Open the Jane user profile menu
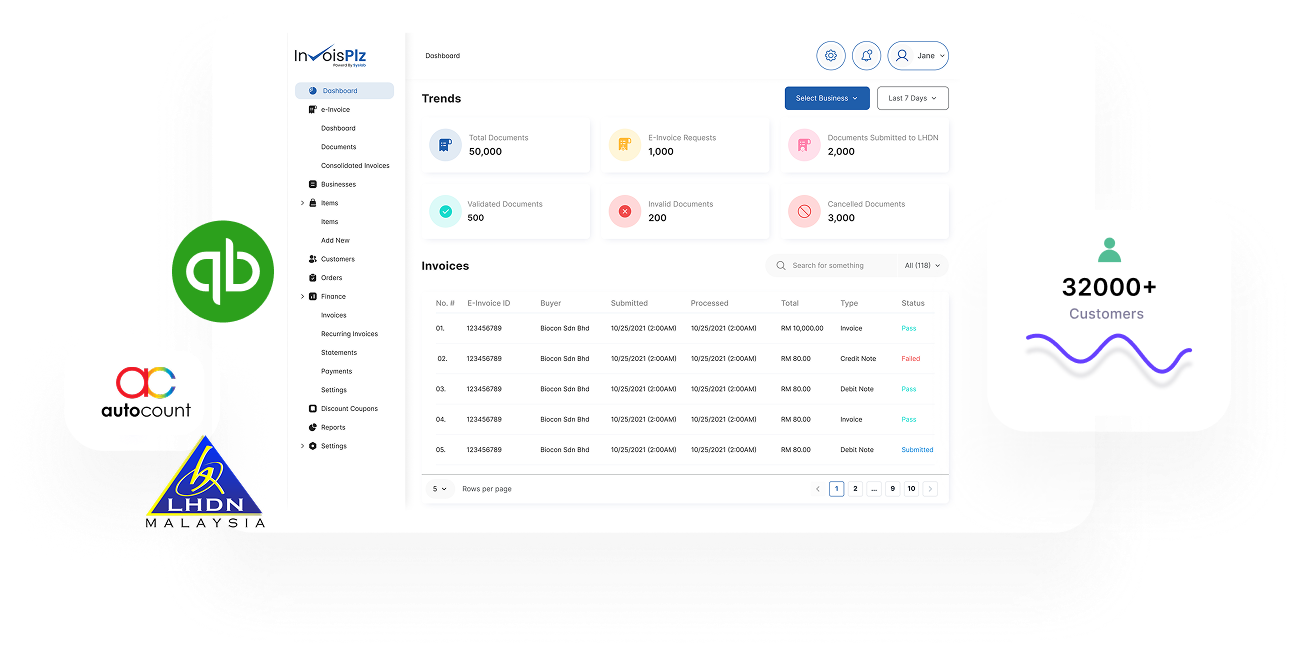Screen dimensions: 1296x652 918,56
